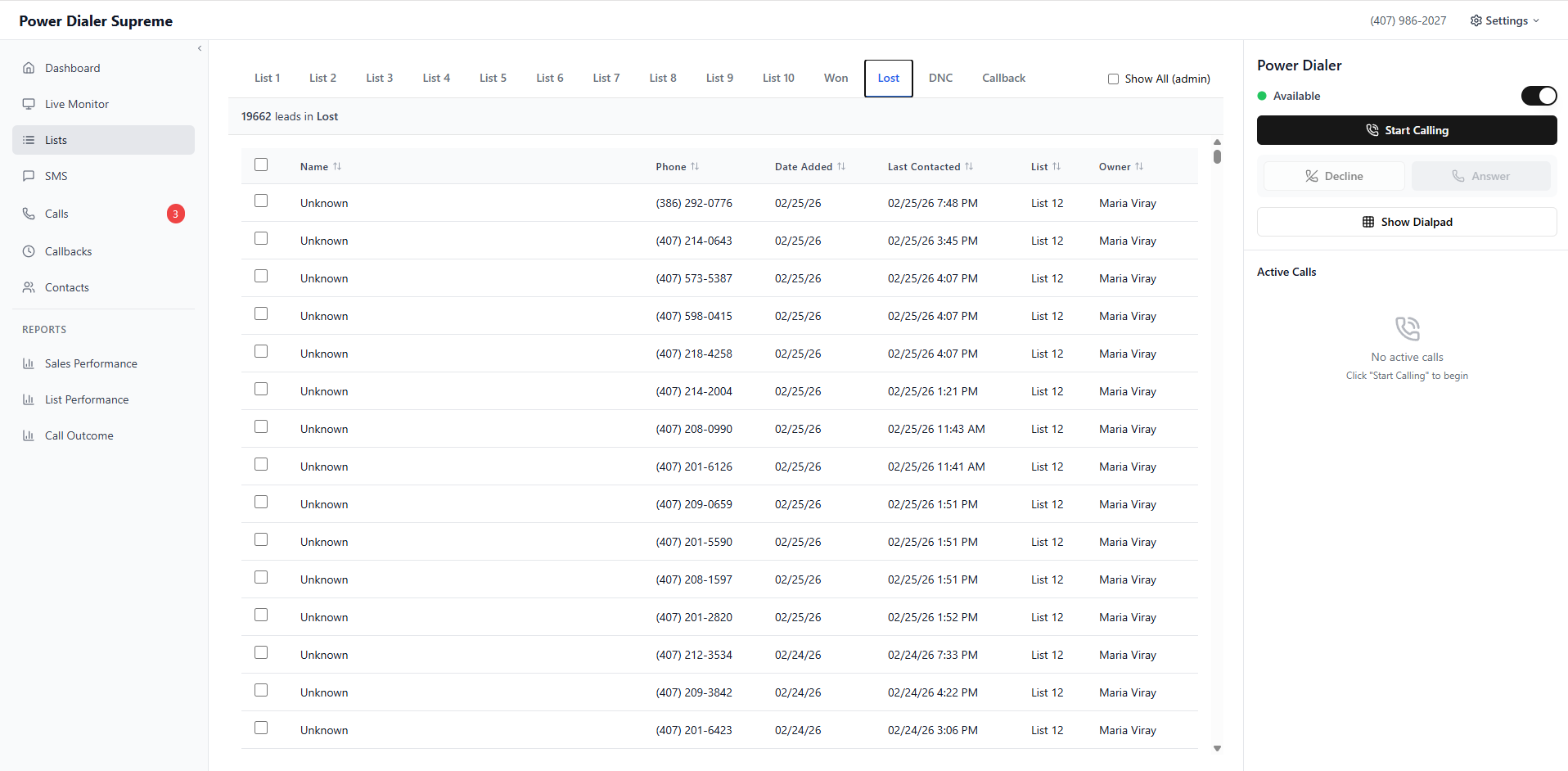Select the List 1 tab
Image resolution: width=1568 pixels, height=771 pixels.
[267, 78]
